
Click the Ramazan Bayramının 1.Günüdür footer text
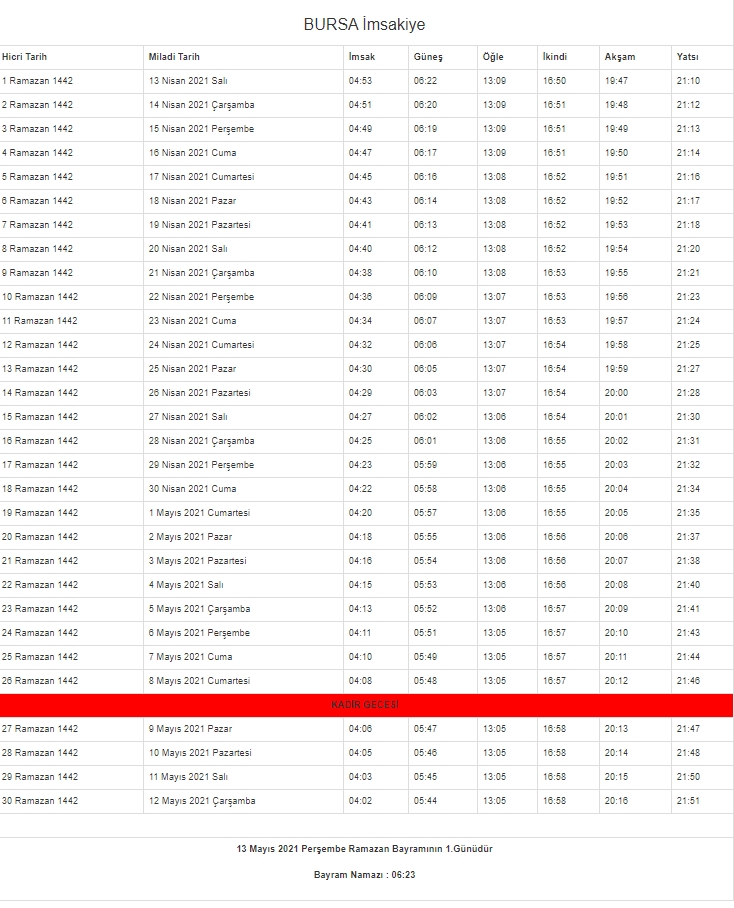click(x=364, y=848)
